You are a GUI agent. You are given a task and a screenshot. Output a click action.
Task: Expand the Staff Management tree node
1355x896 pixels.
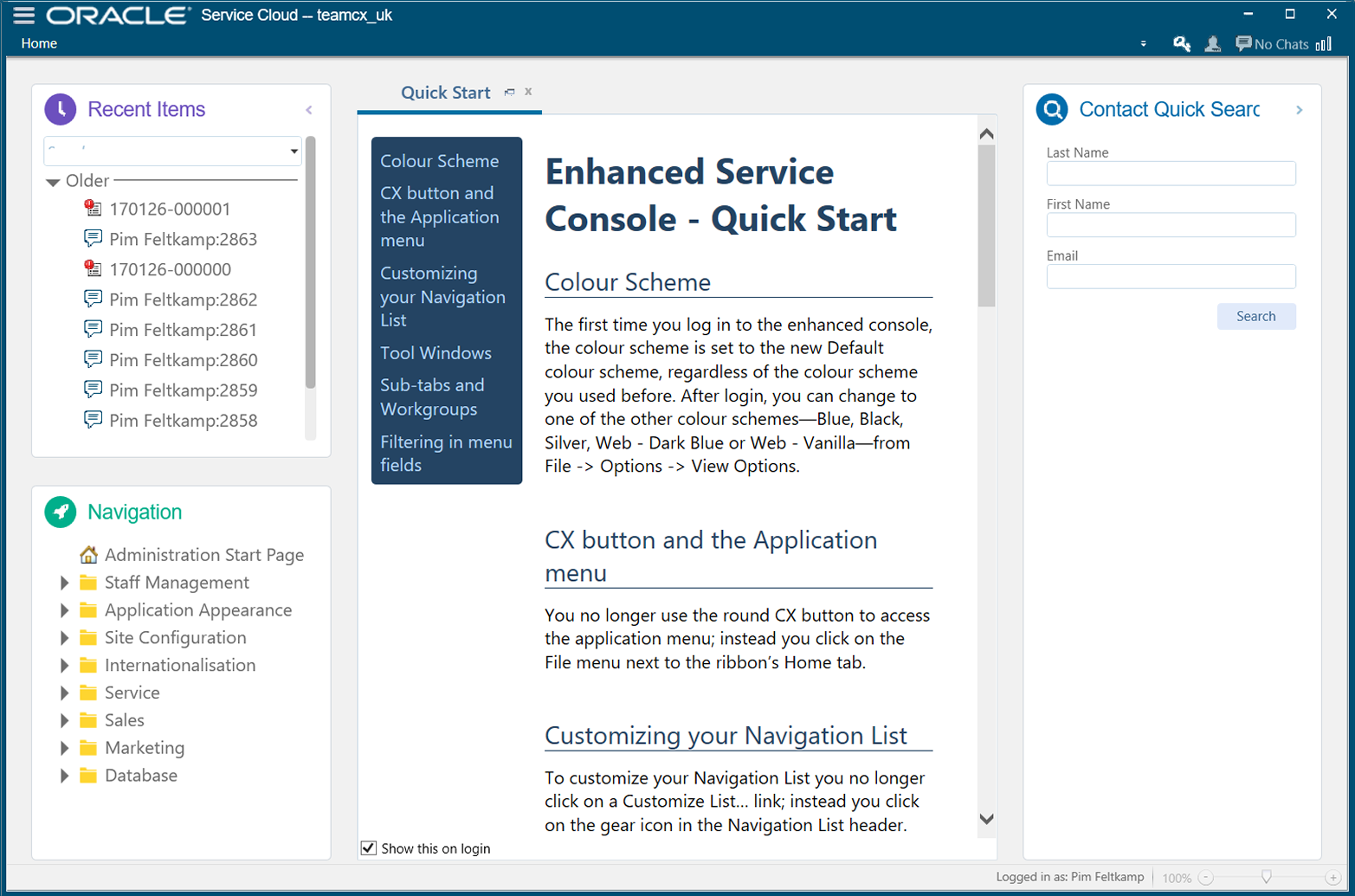coord(65,583)
